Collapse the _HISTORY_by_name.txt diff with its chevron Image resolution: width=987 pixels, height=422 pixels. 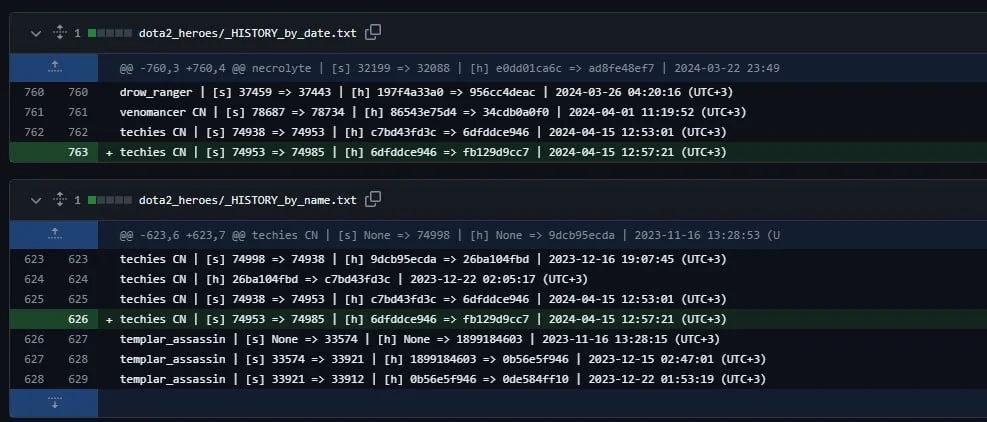pyautogui.click(x=36, y=200)
